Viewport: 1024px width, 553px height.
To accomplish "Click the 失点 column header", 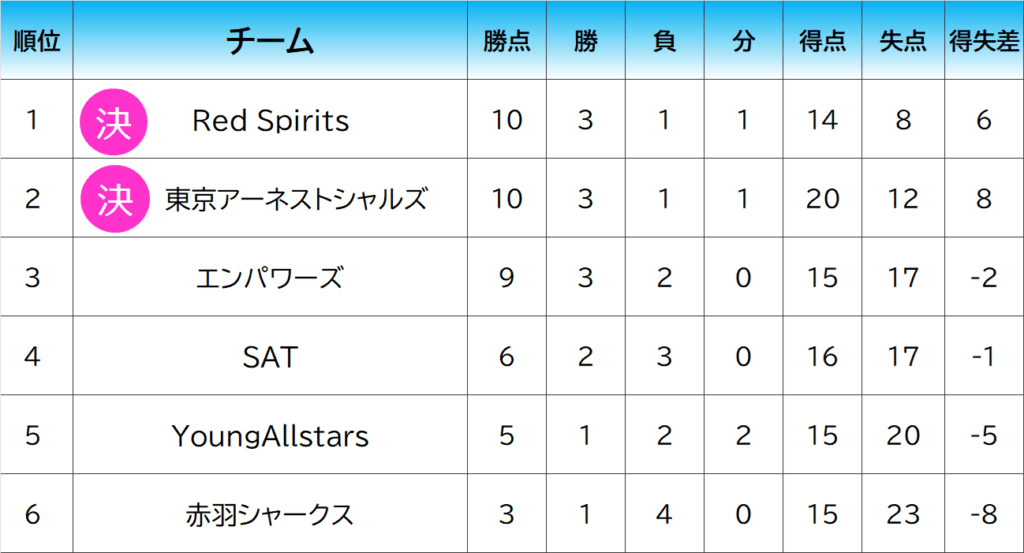I will [x=903, y=41].
